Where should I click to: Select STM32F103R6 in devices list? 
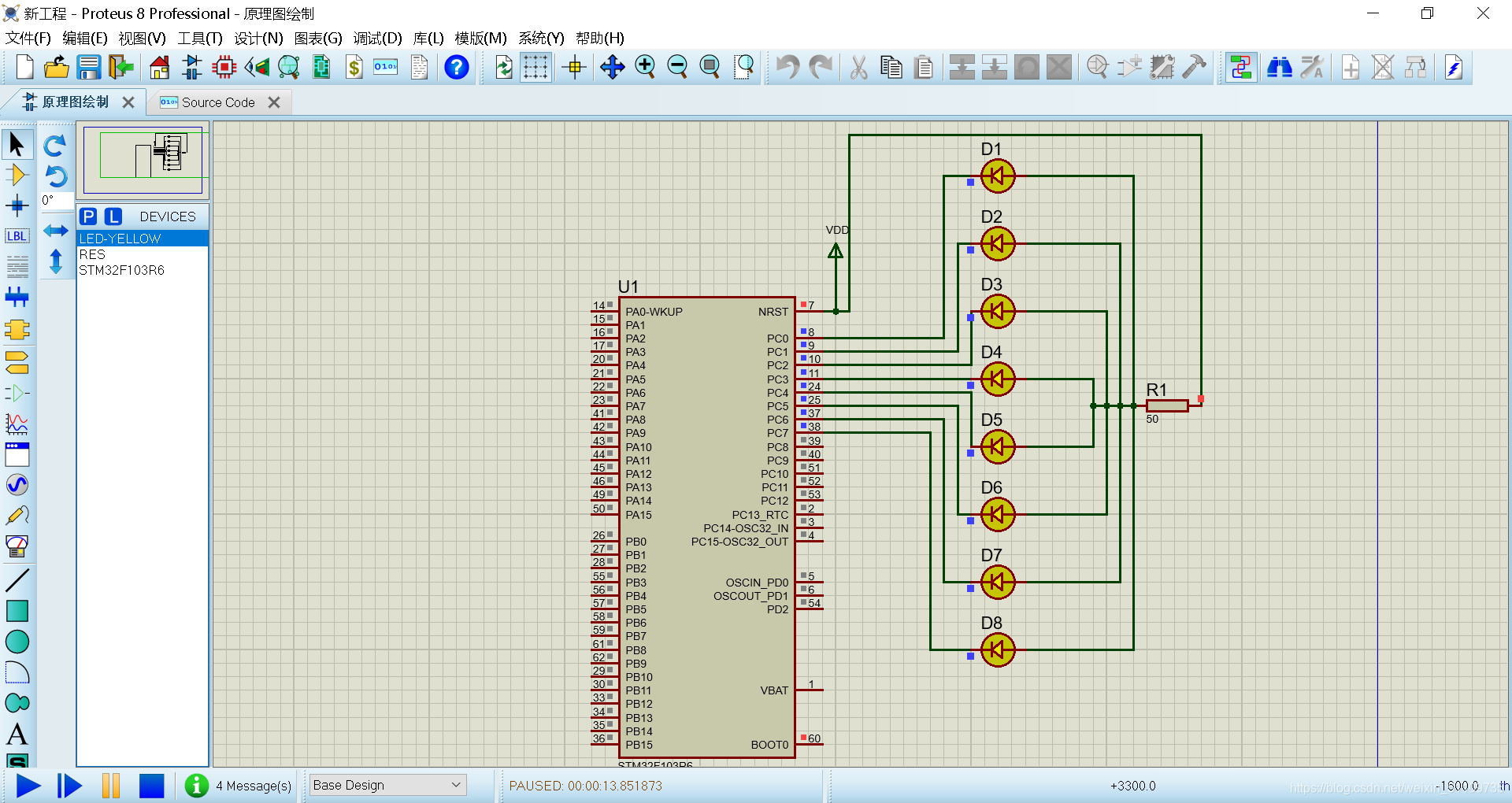pos(143,270)
